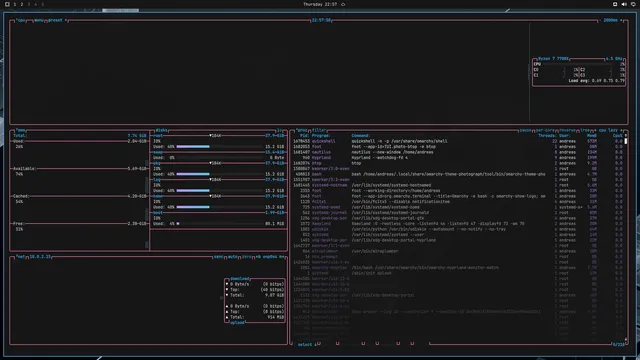Select the net box title
640x360 pixels.
21,257
